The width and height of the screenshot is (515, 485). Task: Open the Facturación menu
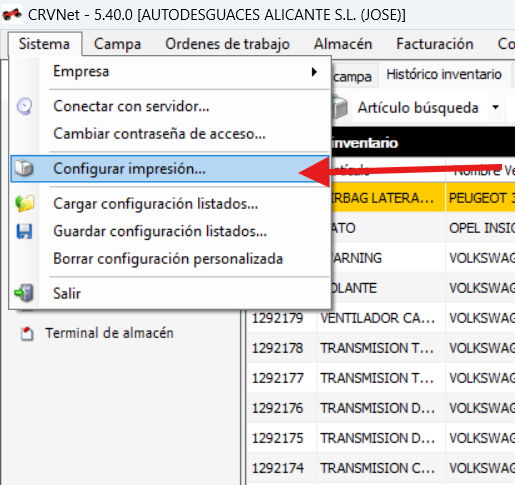435,44
